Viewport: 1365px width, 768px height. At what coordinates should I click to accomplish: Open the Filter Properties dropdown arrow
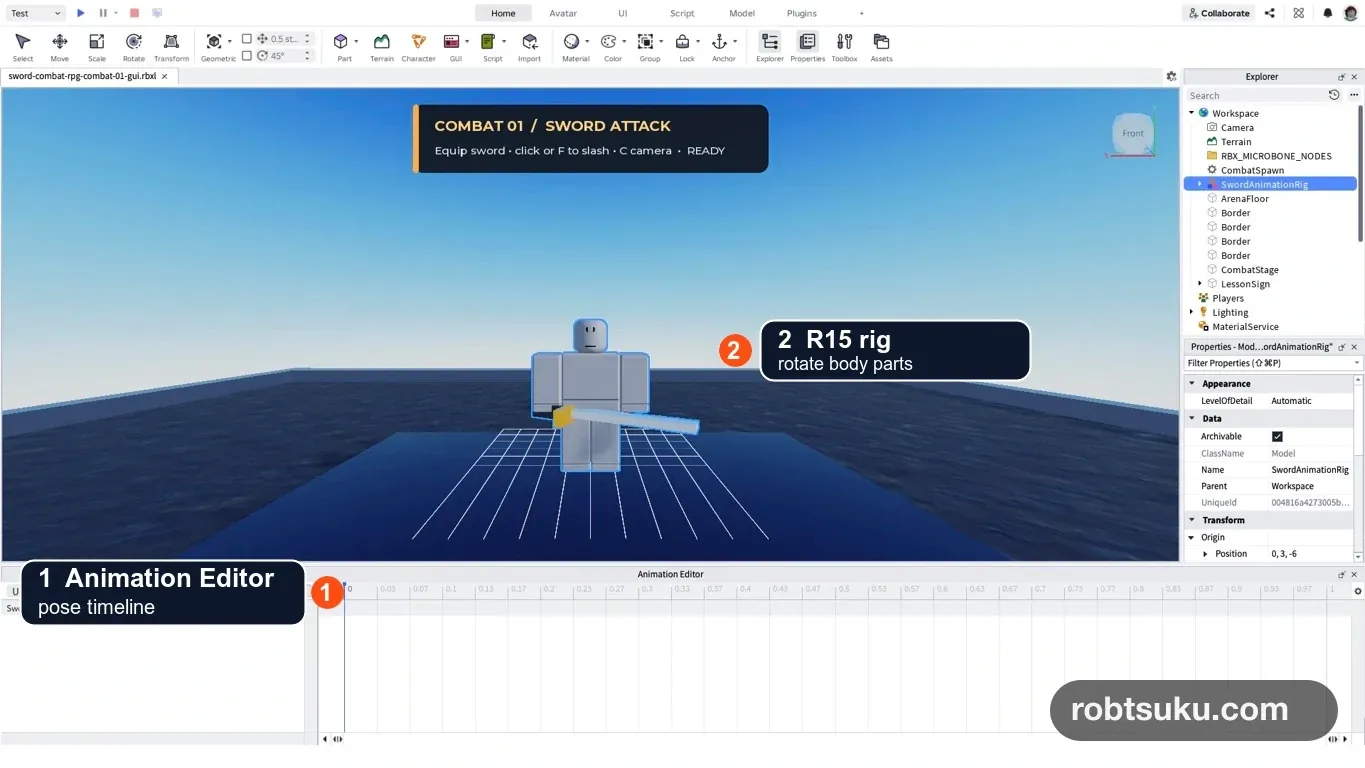(1356, 363)
